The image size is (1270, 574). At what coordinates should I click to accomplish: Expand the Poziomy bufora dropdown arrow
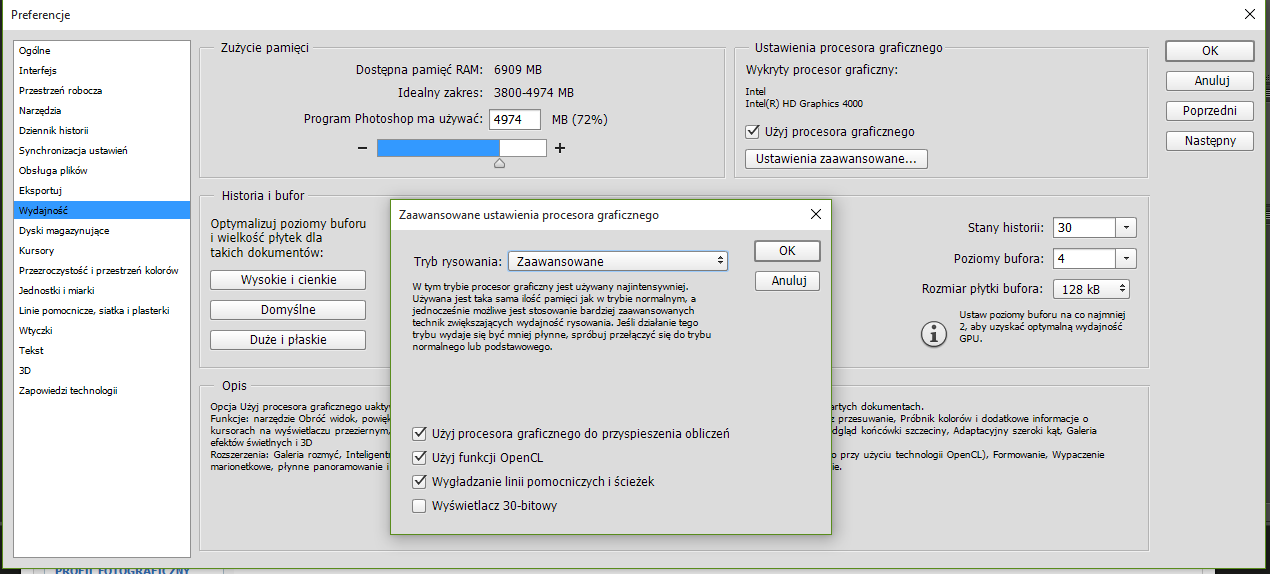pos(1127,259)
